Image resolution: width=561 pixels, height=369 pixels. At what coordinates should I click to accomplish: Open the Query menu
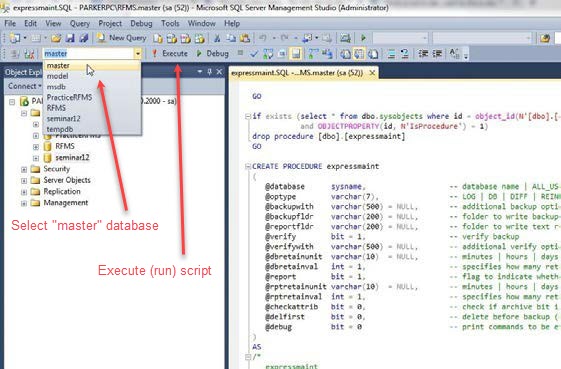[x=80, y=24]
